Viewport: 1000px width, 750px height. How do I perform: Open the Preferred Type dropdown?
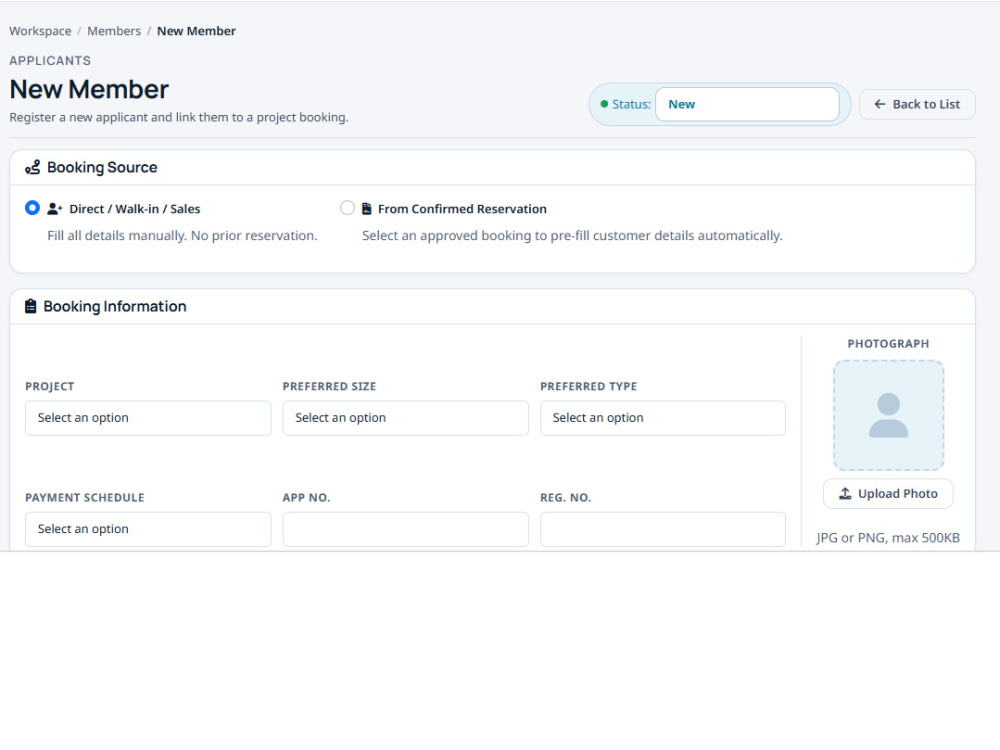(x=663, y=418)
